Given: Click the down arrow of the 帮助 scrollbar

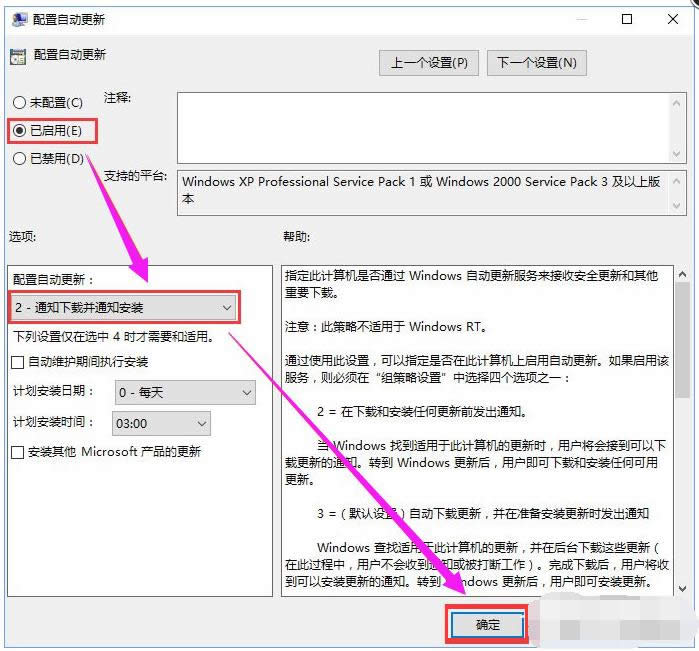Looking at the screenshot, I should pyautogui.click(x=681, y=588).
